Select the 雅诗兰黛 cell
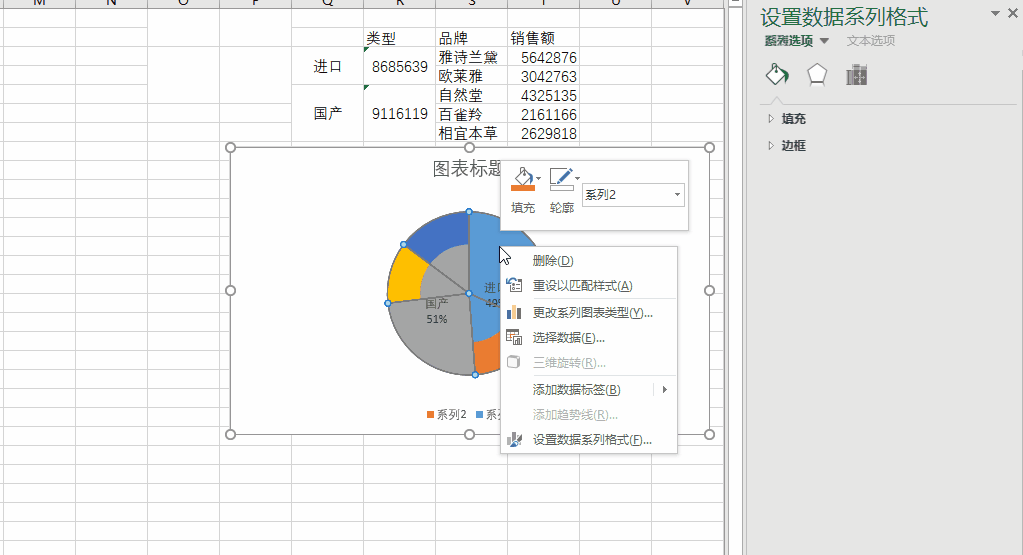Screen dimensions: 1023x555 pyautogui.click(x=471, y=57)
